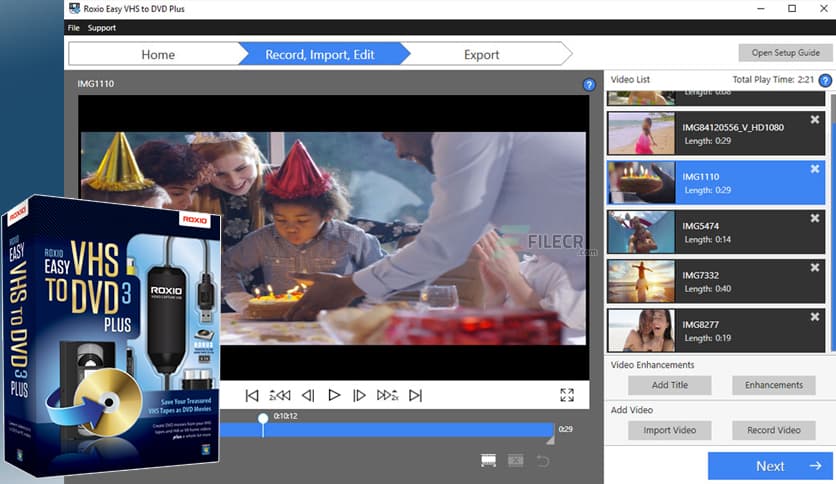Screen dimensions: 836x484
Task: Step back one frame
Action: pyautogui.click(x=308, y=396)
